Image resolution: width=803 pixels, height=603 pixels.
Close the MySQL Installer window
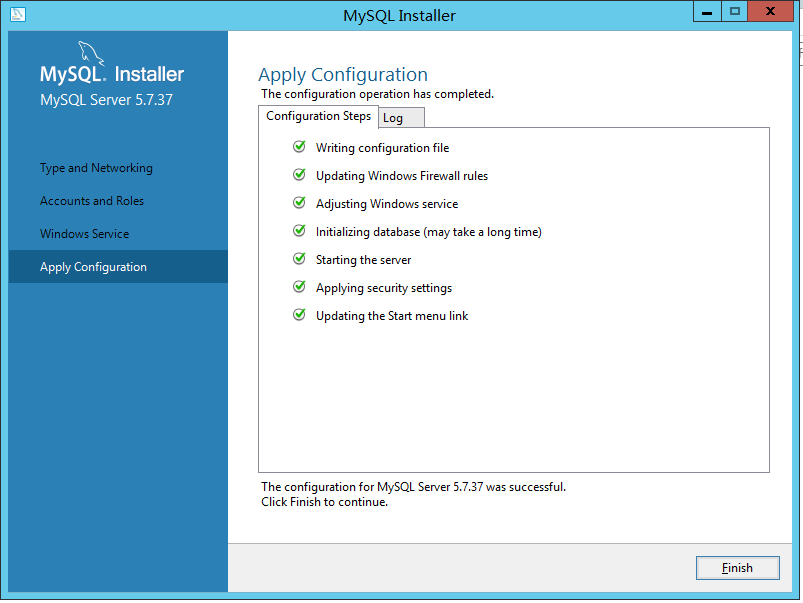tap(770, 12)
